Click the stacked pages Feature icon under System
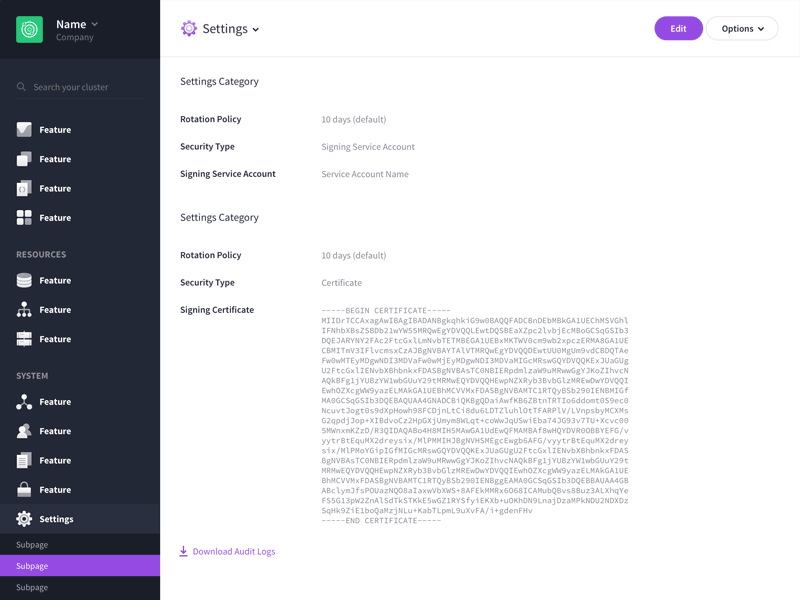 [24, 461]
